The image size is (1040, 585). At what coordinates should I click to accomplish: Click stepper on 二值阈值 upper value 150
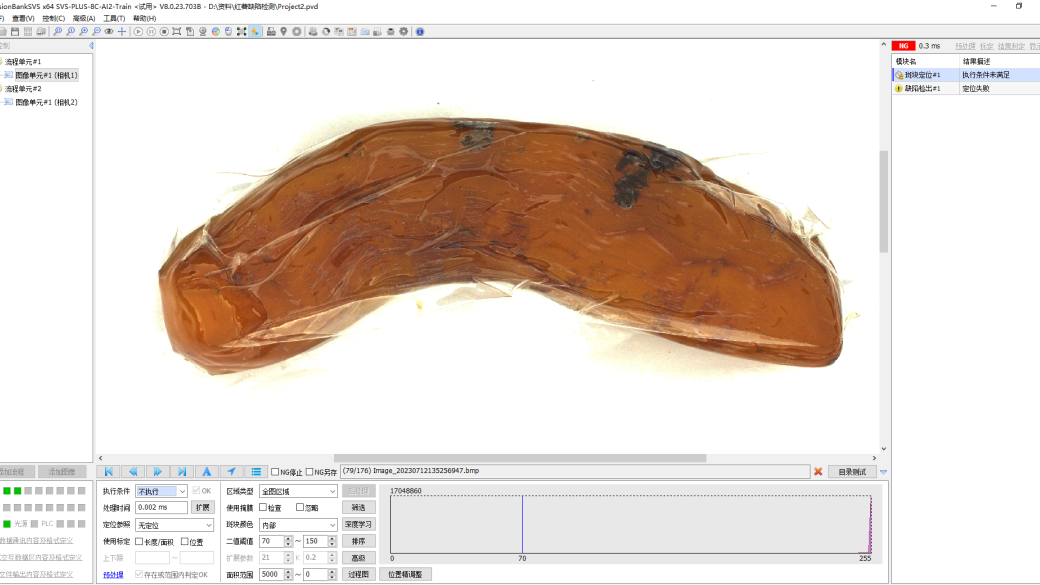coord(332,541)
